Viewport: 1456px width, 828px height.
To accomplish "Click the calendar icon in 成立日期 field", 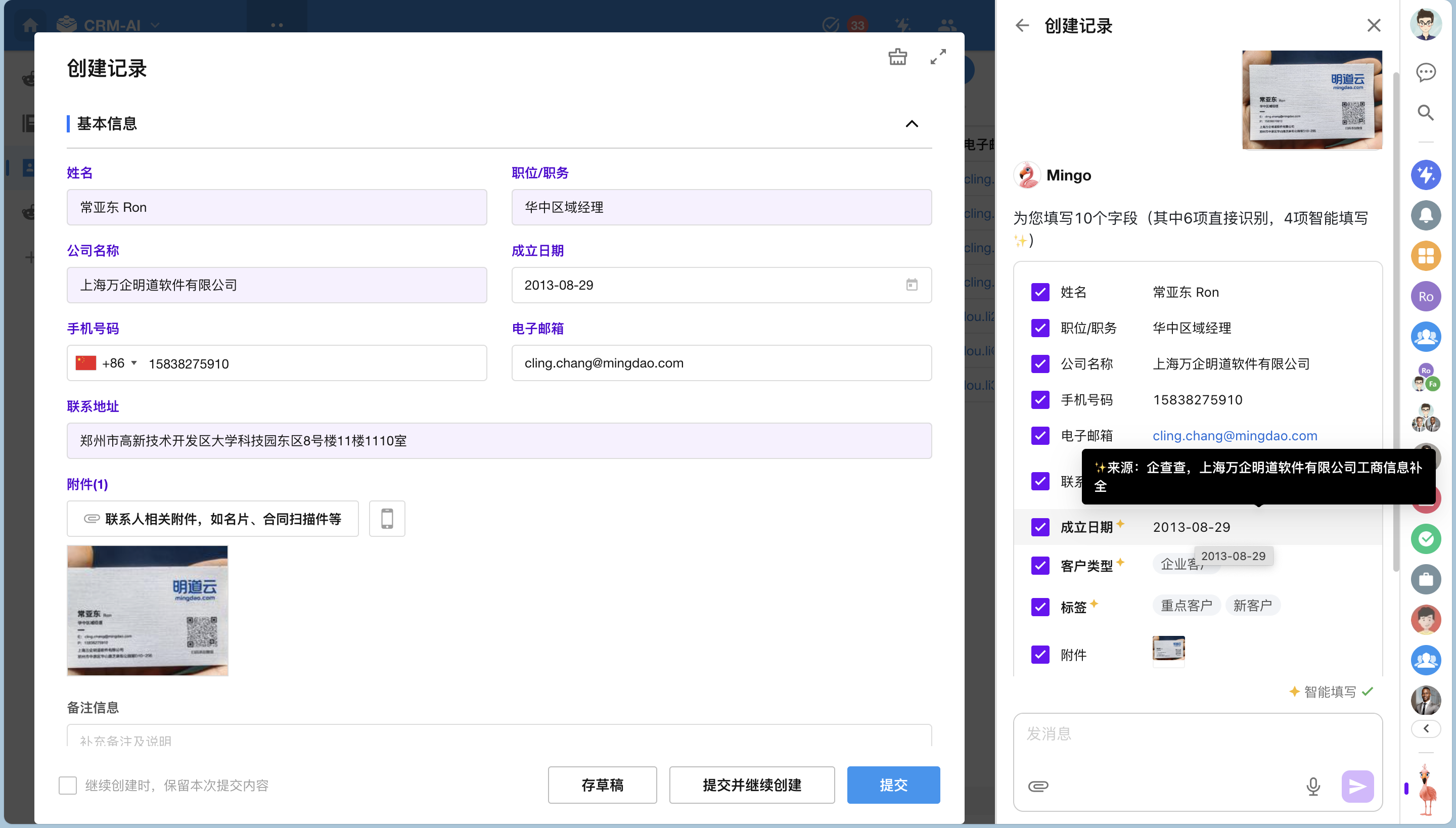I will click(x=912, y=285).
